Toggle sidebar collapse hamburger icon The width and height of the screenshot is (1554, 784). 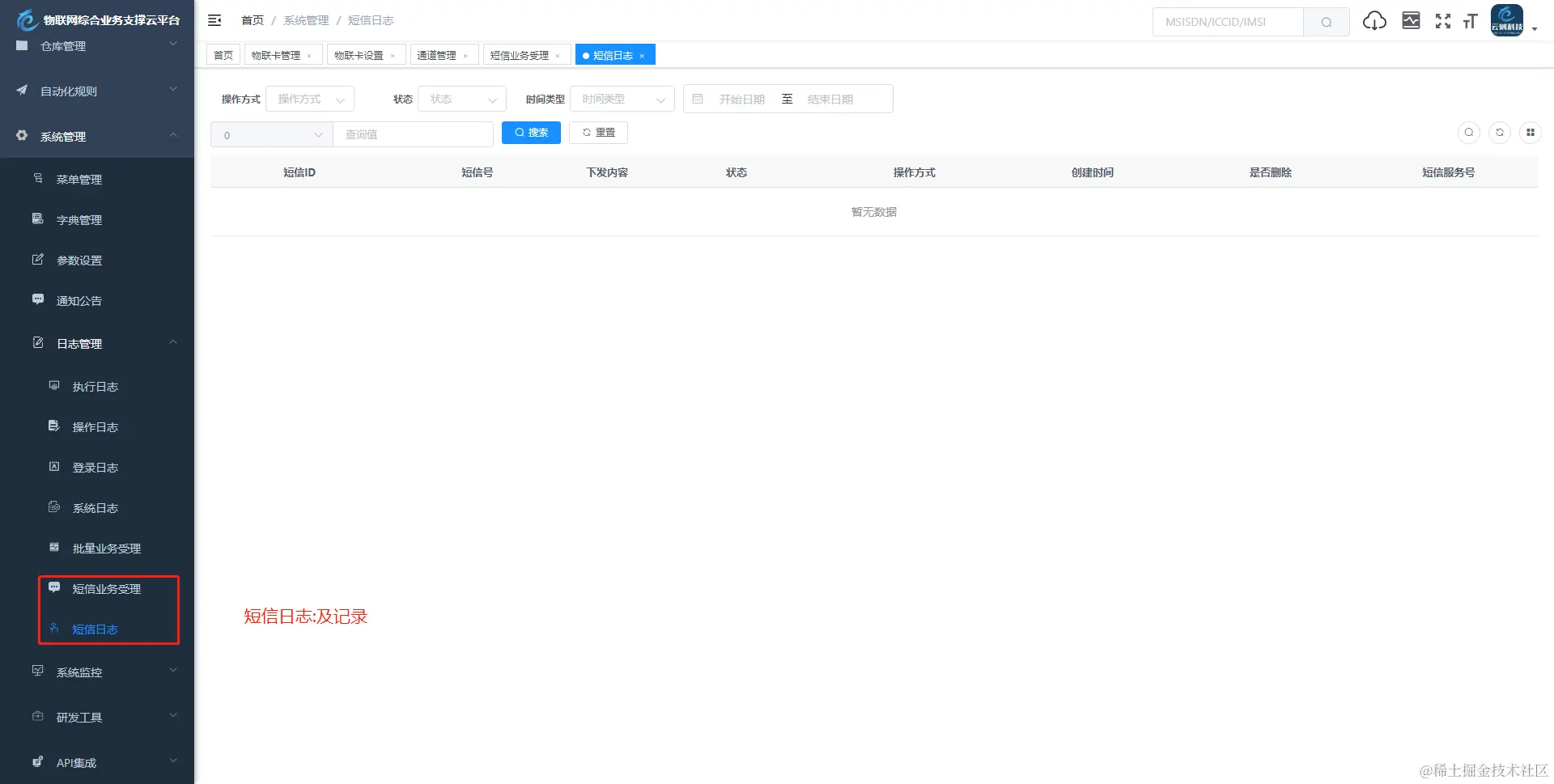coord(214,20)
